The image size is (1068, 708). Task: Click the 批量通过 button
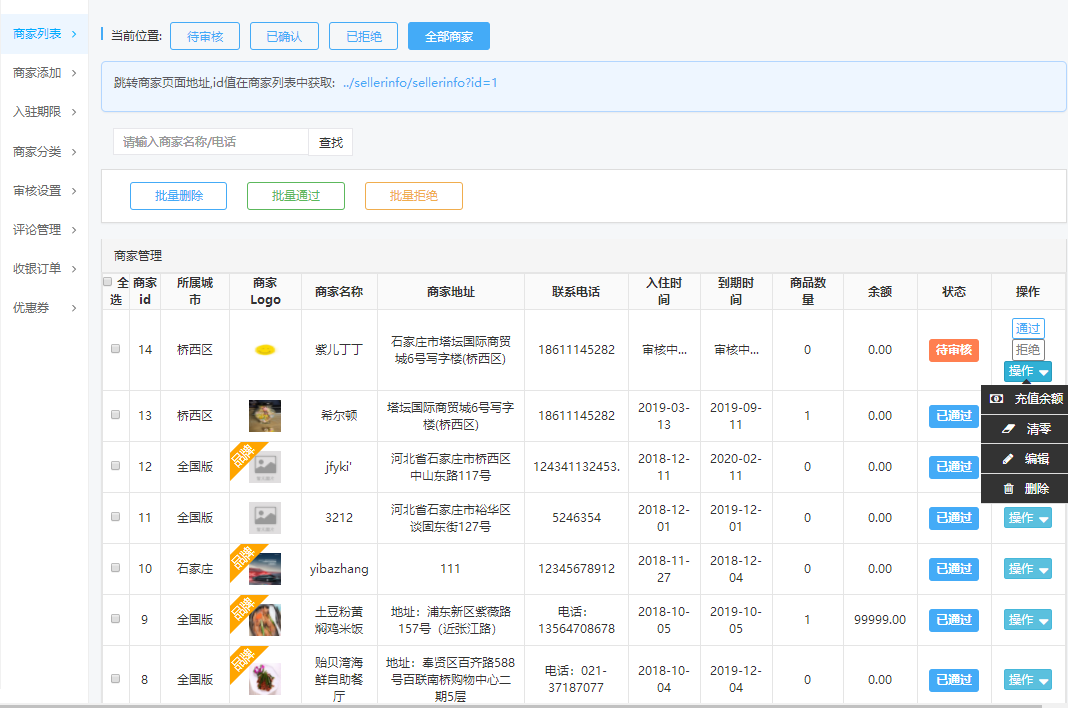[296, 196]
